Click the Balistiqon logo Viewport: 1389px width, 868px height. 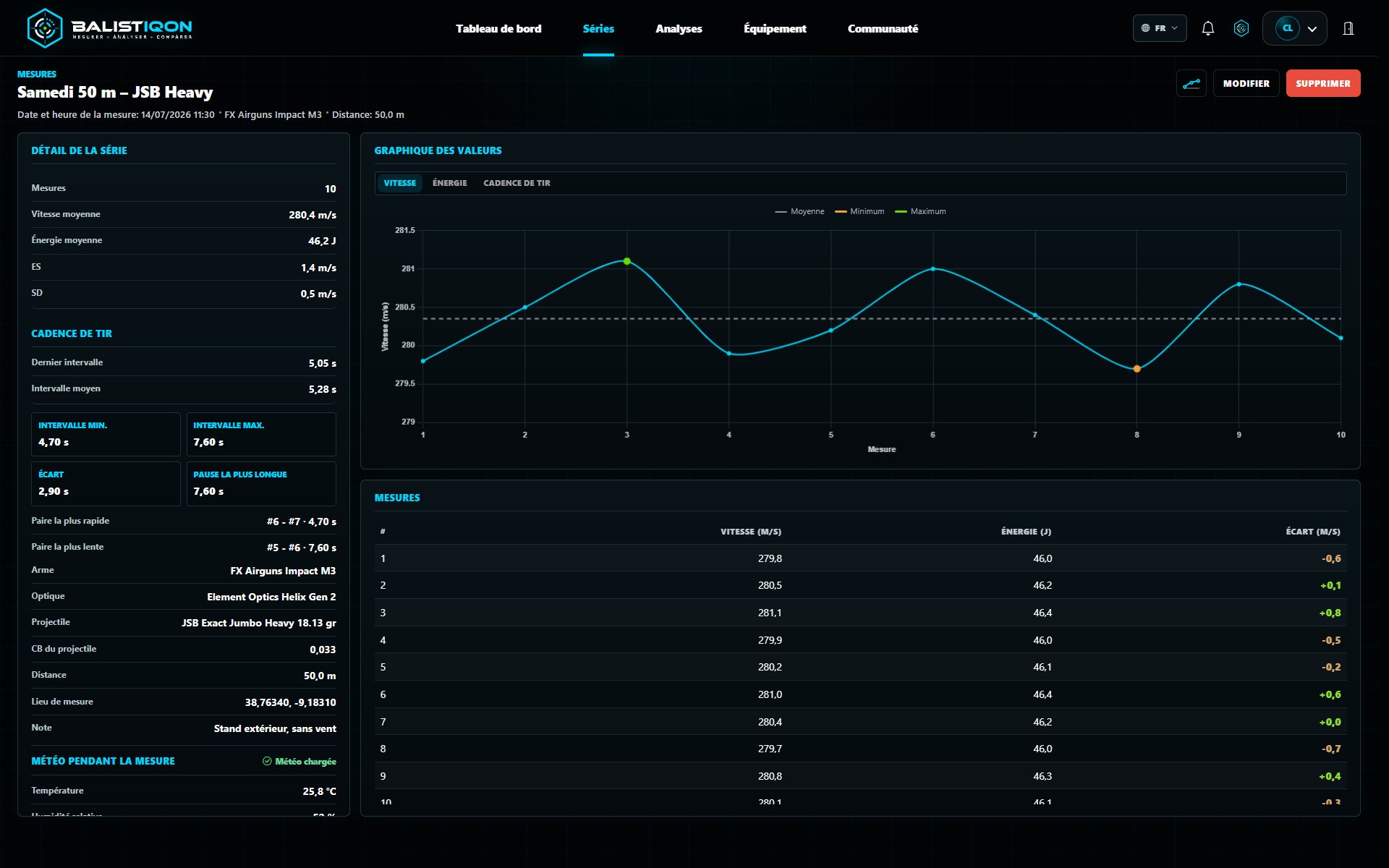click(x=110, y=28)
